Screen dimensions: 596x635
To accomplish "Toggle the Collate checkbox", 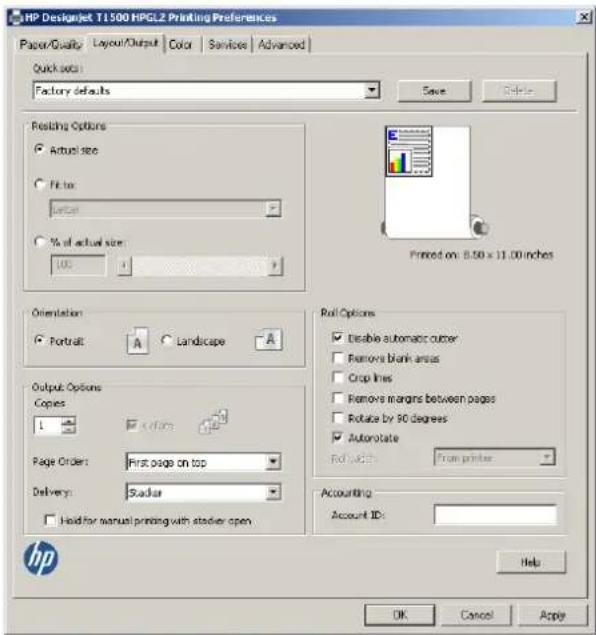I will tap(132, 425).
